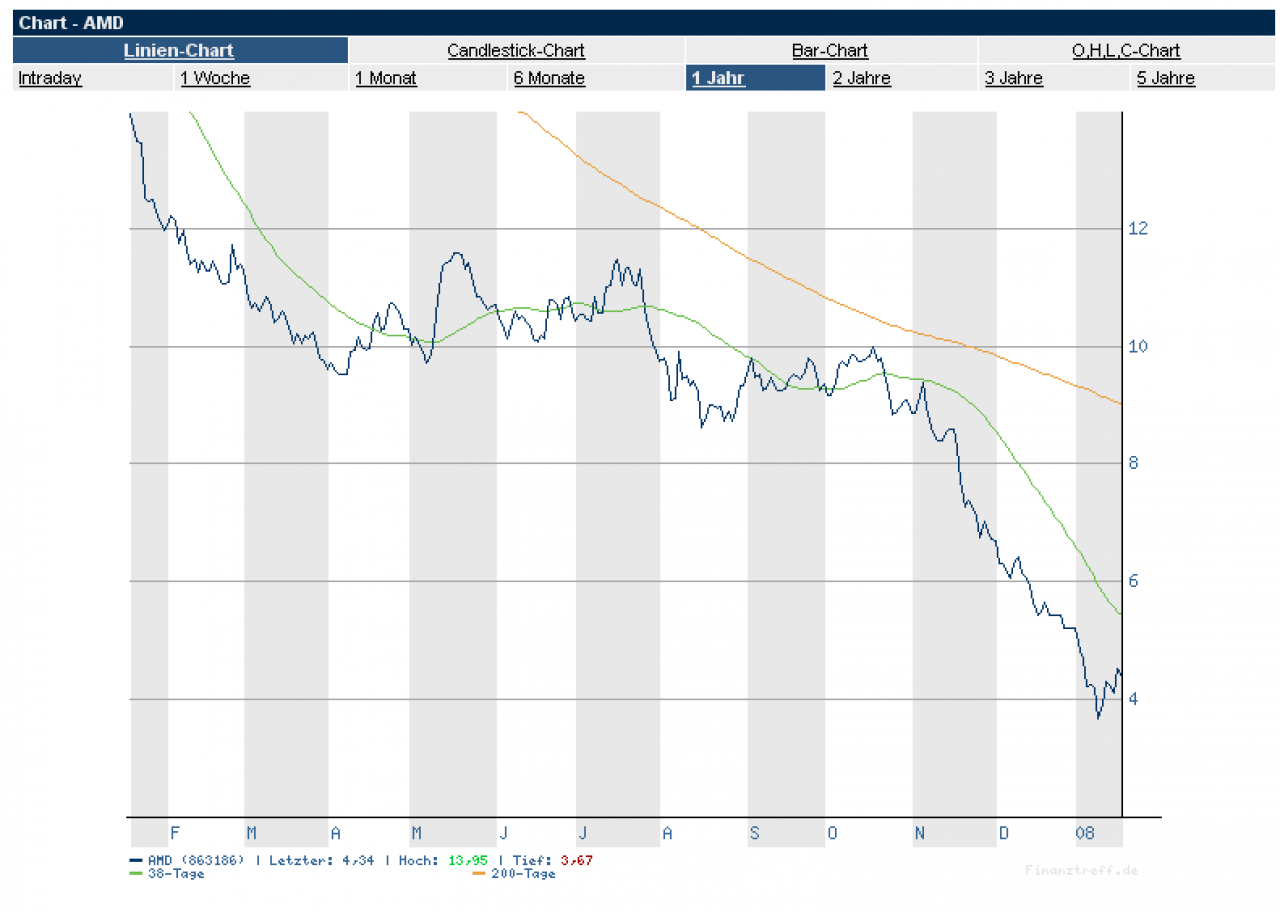Click the orange 200-Tage legend marker
This screenshot has height=912, width=1280.
click(x=478, y=874)
